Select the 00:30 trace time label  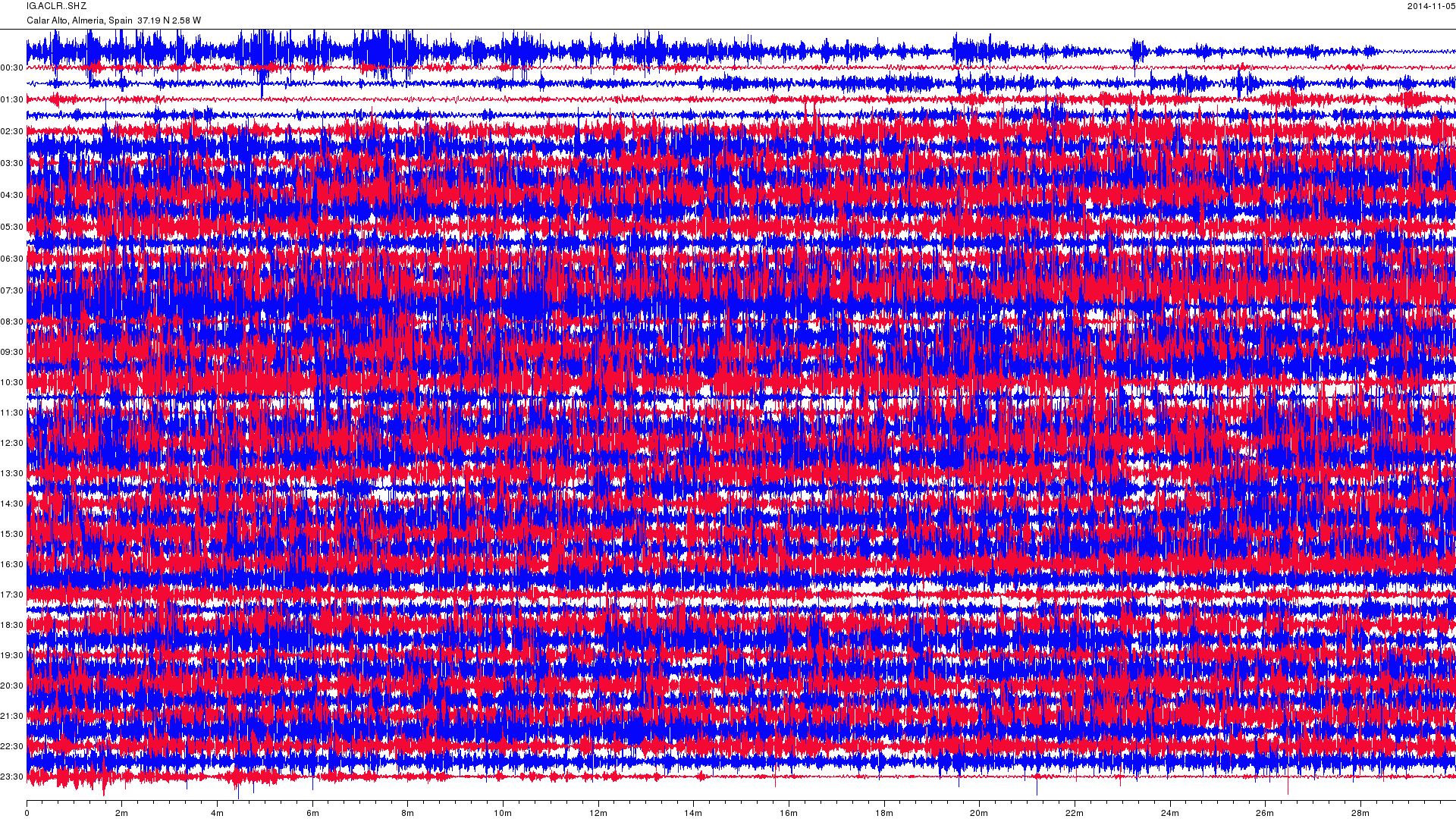tap(12, 68)
